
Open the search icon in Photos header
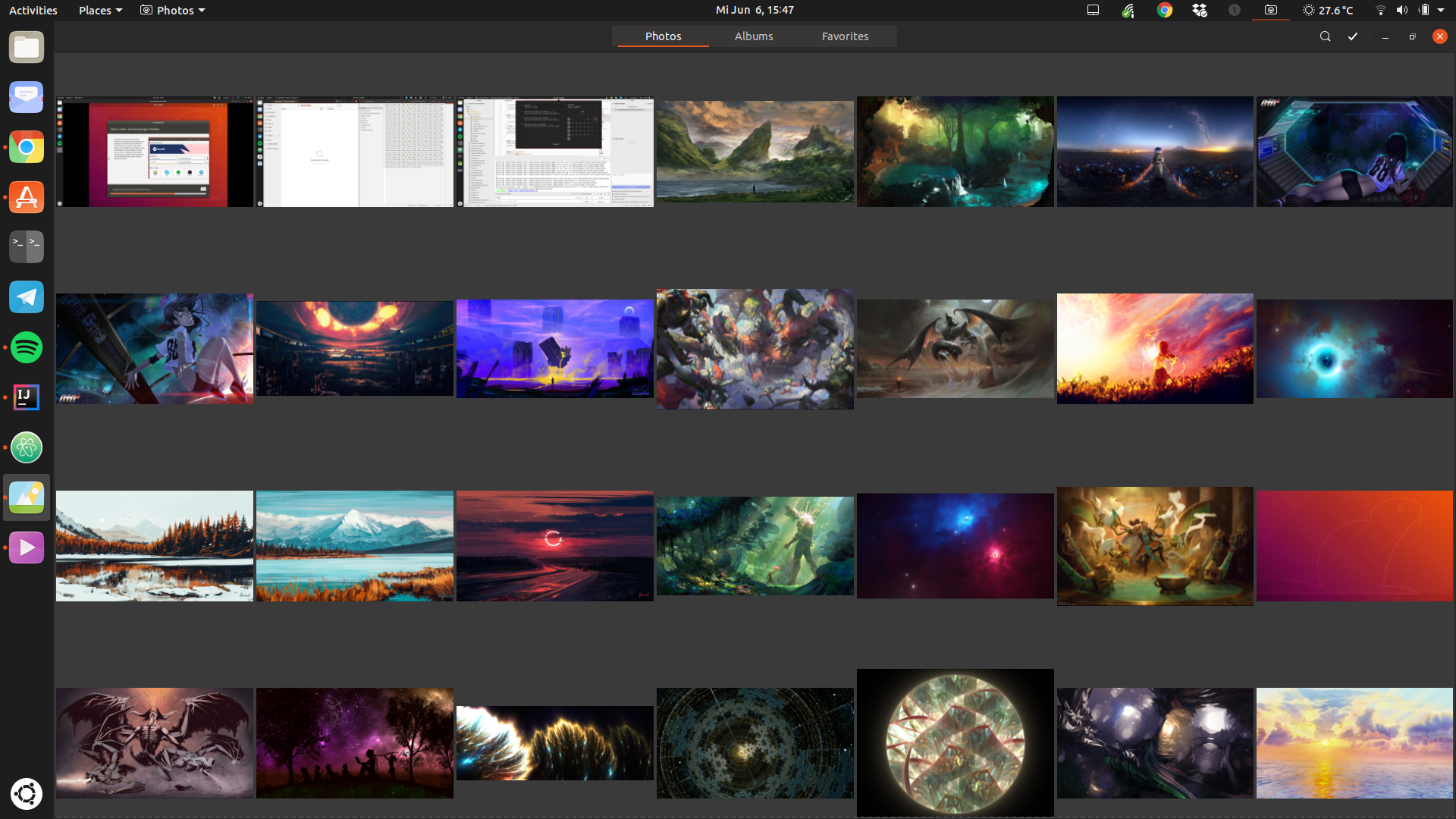pyautogui.click(x=1325, y=36)
